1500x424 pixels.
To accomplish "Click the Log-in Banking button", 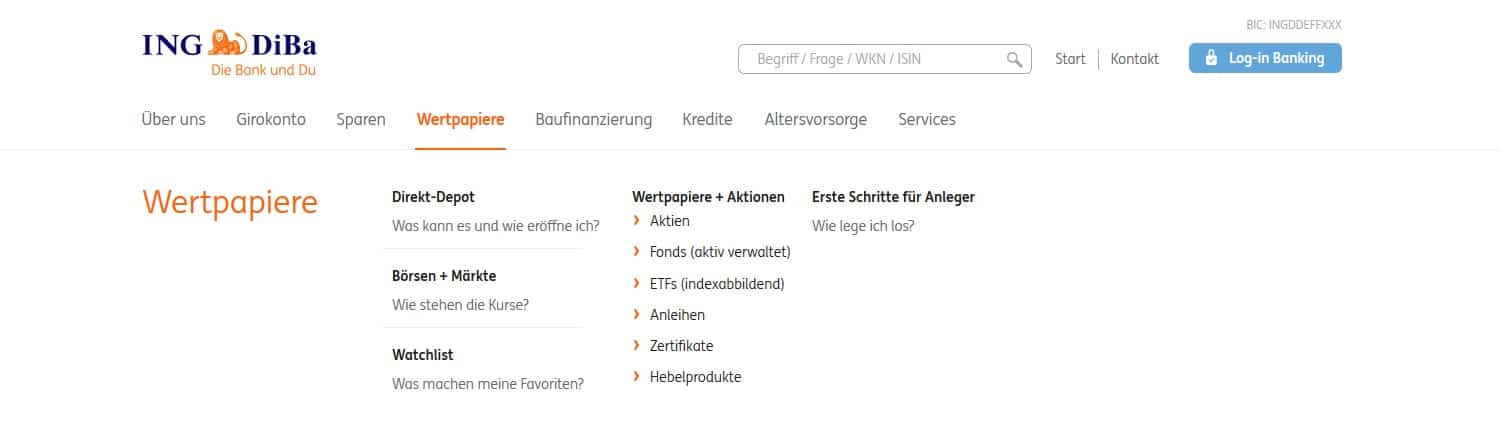I will [1265, 58].
